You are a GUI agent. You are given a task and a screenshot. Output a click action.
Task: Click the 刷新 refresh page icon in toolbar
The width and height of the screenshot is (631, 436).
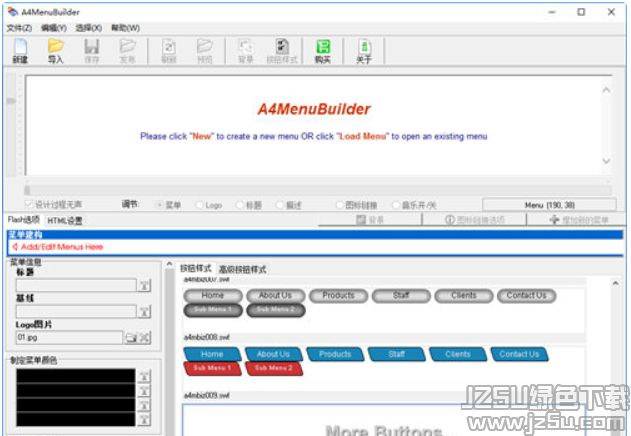[169, 51]
